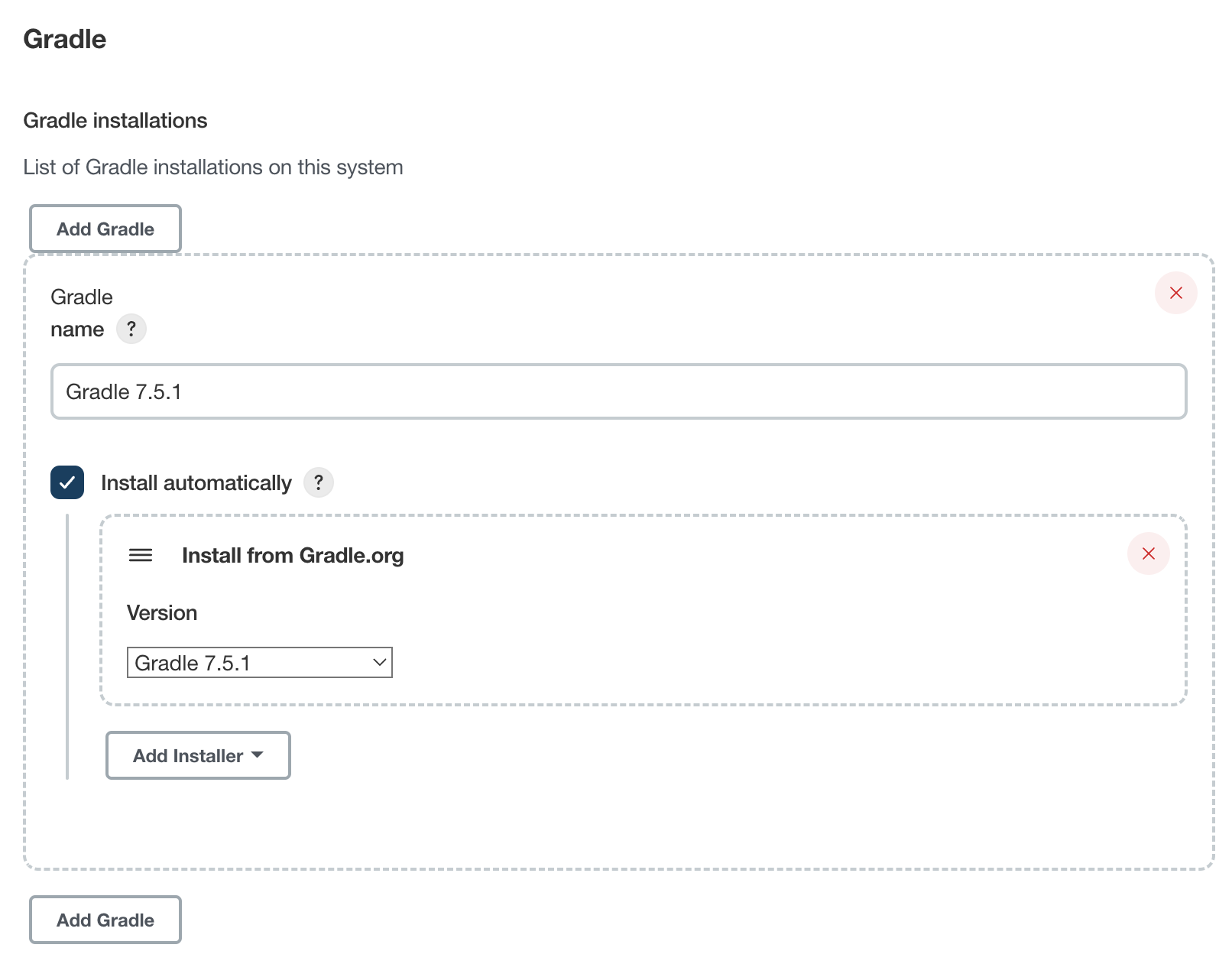Screen dimensions: 1232x977
Task: Expand the Add Installer menu
Action: click(x=198, y=755)
